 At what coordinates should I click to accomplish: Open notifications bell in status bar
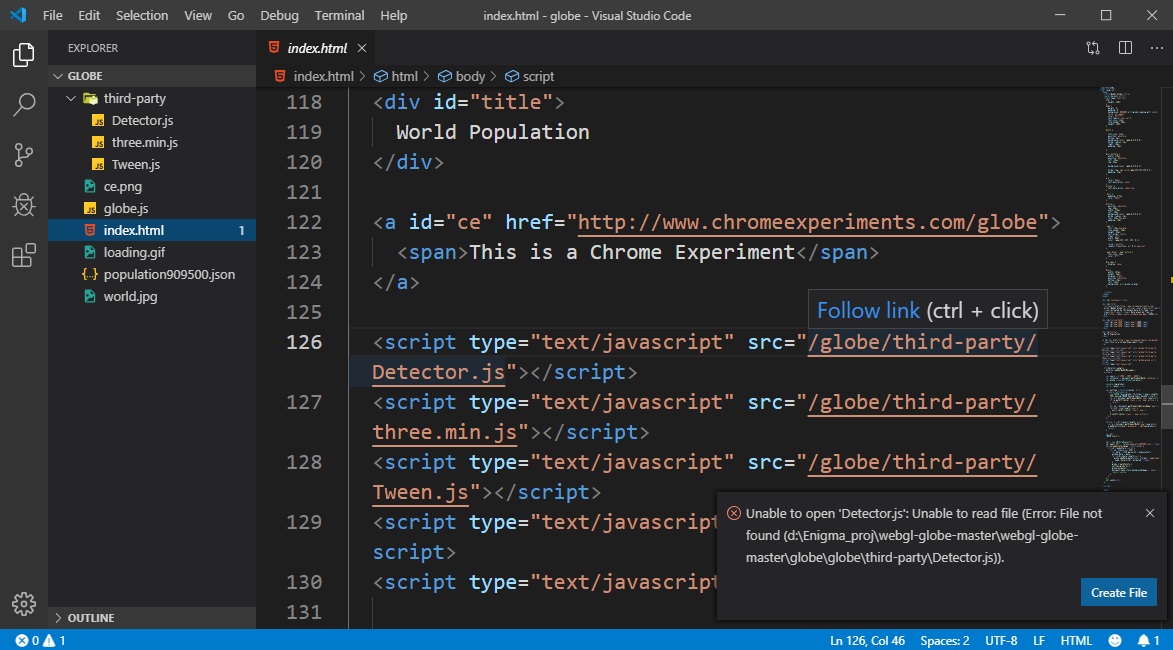[x=1144, y=640]
